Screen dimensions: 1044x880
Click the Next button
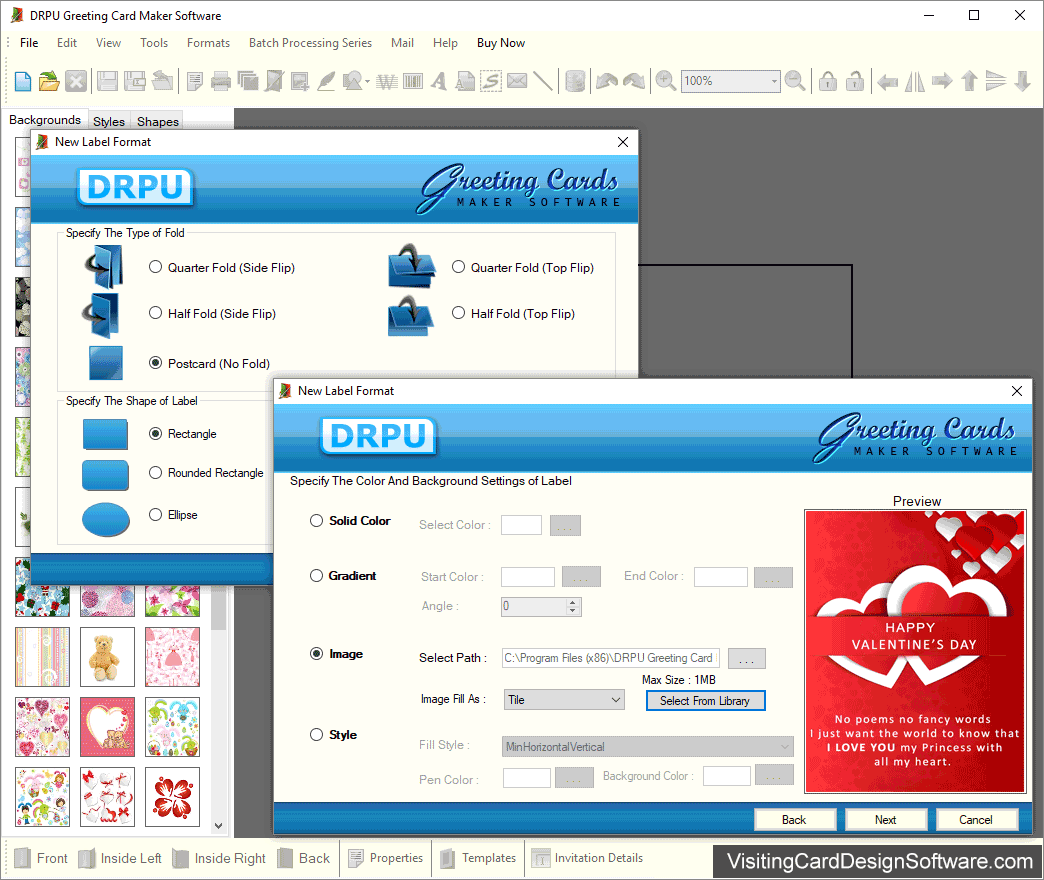point(886,819)
